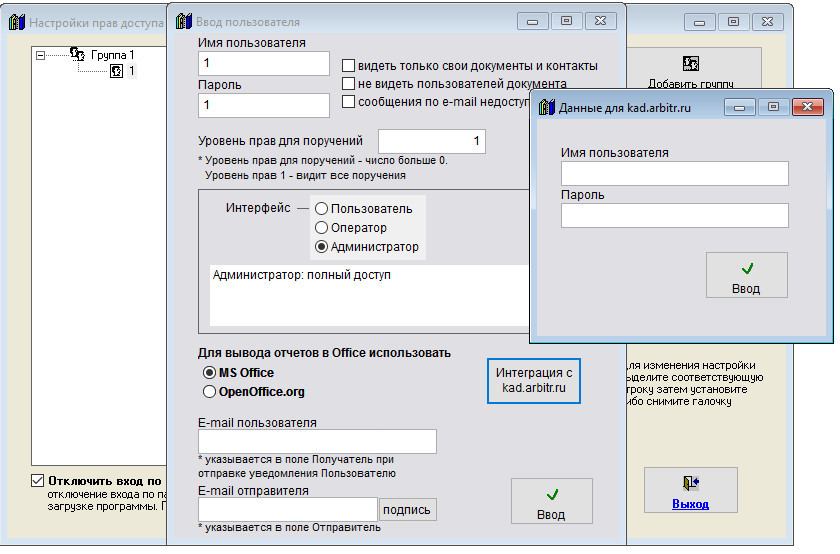This screenshot has width=840, height=554.
Task: Maximize the Данные для kad.arbitr.ru dialog
Action: point(773,107)
